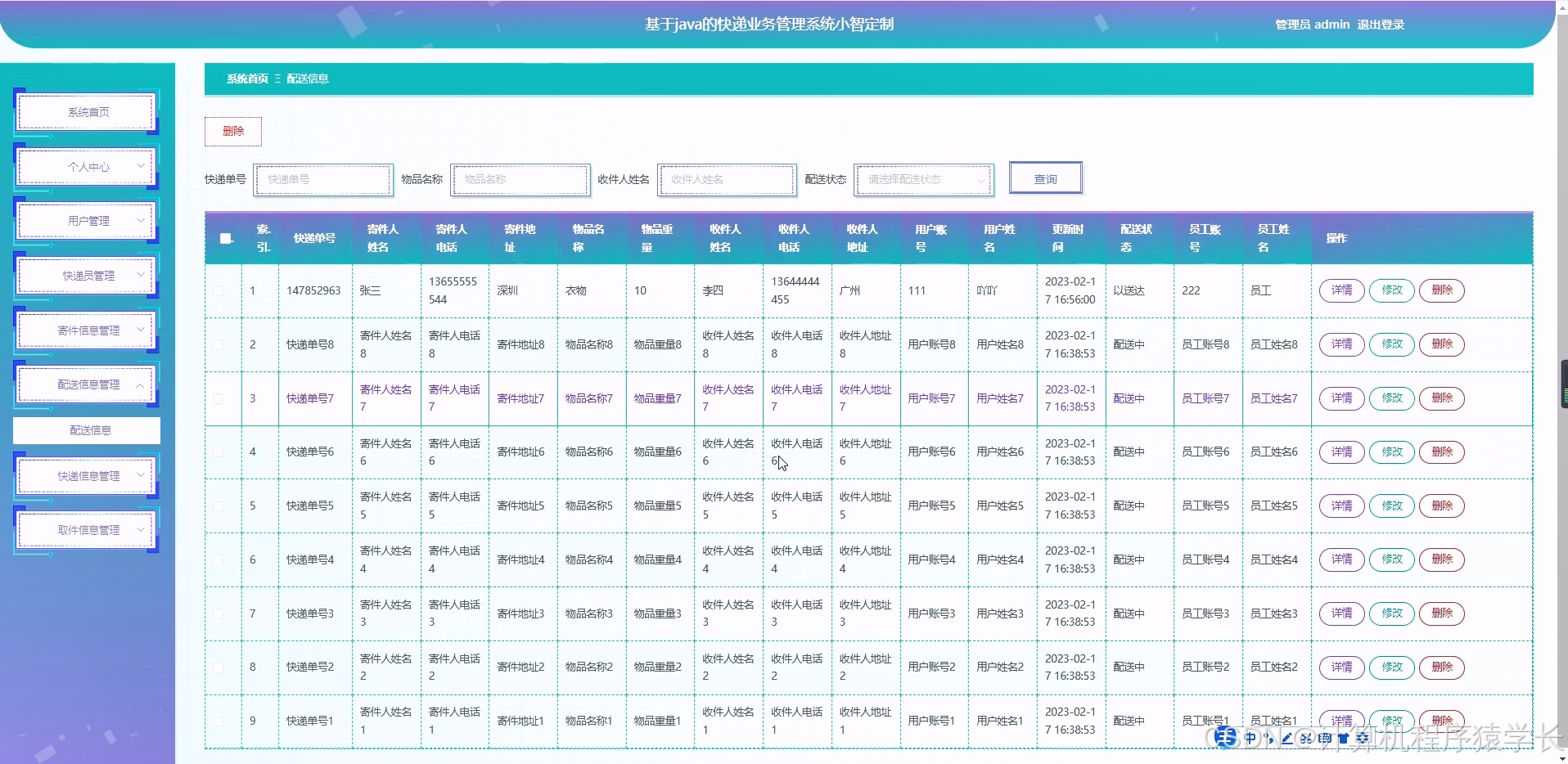Screen dimensions: 1568x764
Task: View 详情 for row 快递单号8
Action: pos(1341,344)
